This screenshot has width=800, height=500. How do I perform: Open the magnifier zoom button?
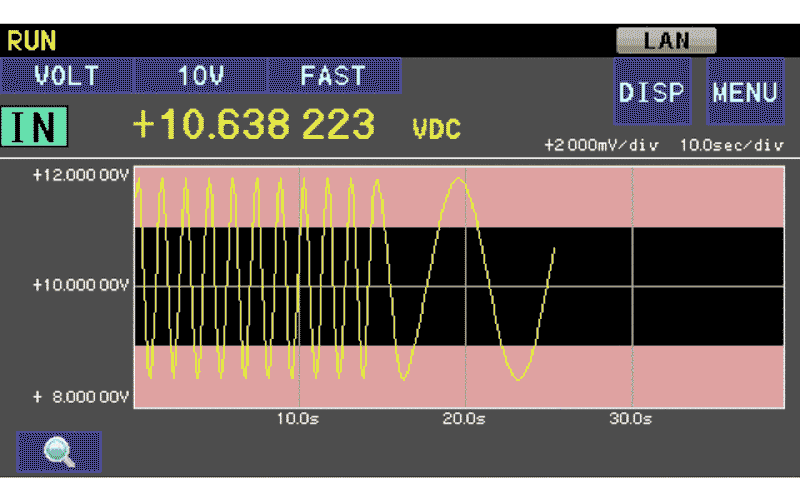(x=59, y=452)
